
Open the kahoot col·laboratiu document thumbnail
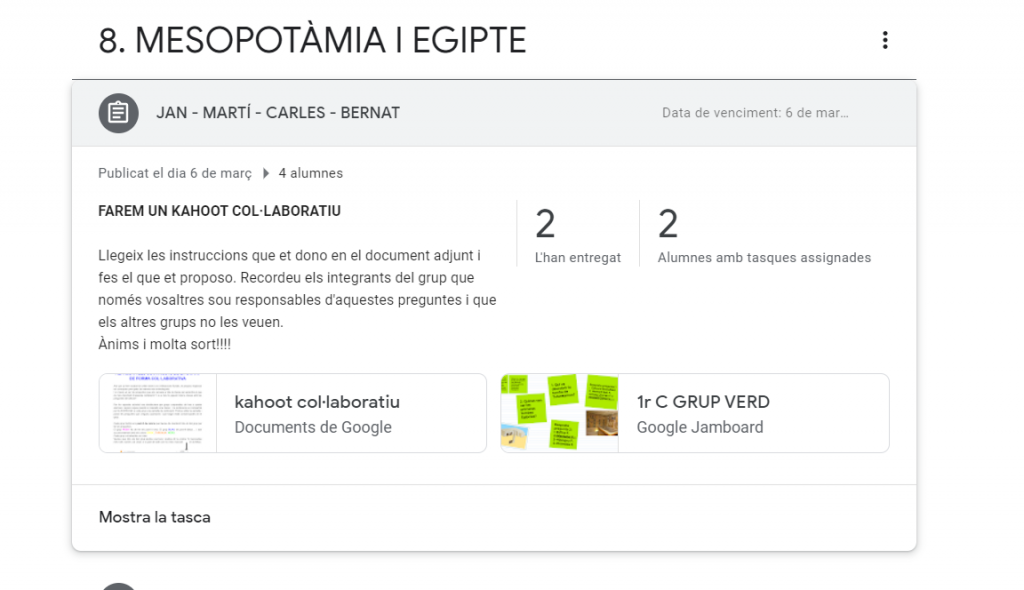pyautogui.click(x=158, y=413)
